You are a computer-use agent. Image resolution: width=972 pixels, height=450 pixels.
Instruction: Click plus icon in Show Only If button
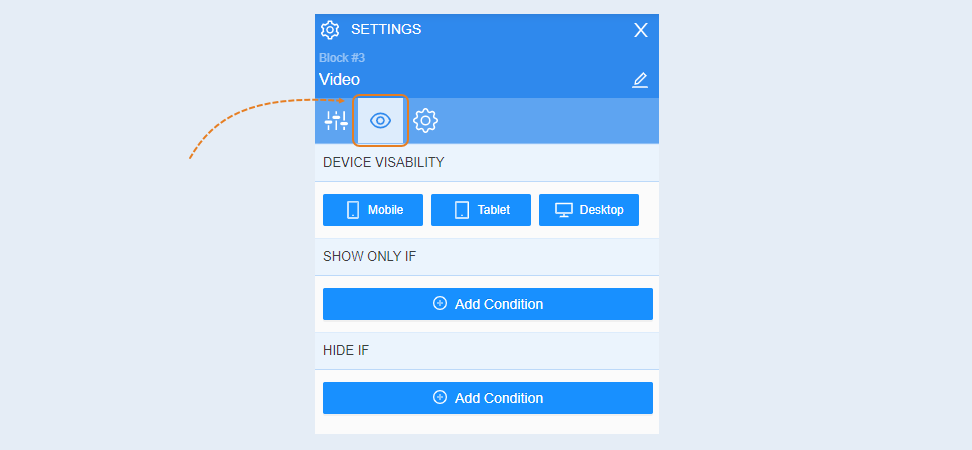(x=440, y=304)
